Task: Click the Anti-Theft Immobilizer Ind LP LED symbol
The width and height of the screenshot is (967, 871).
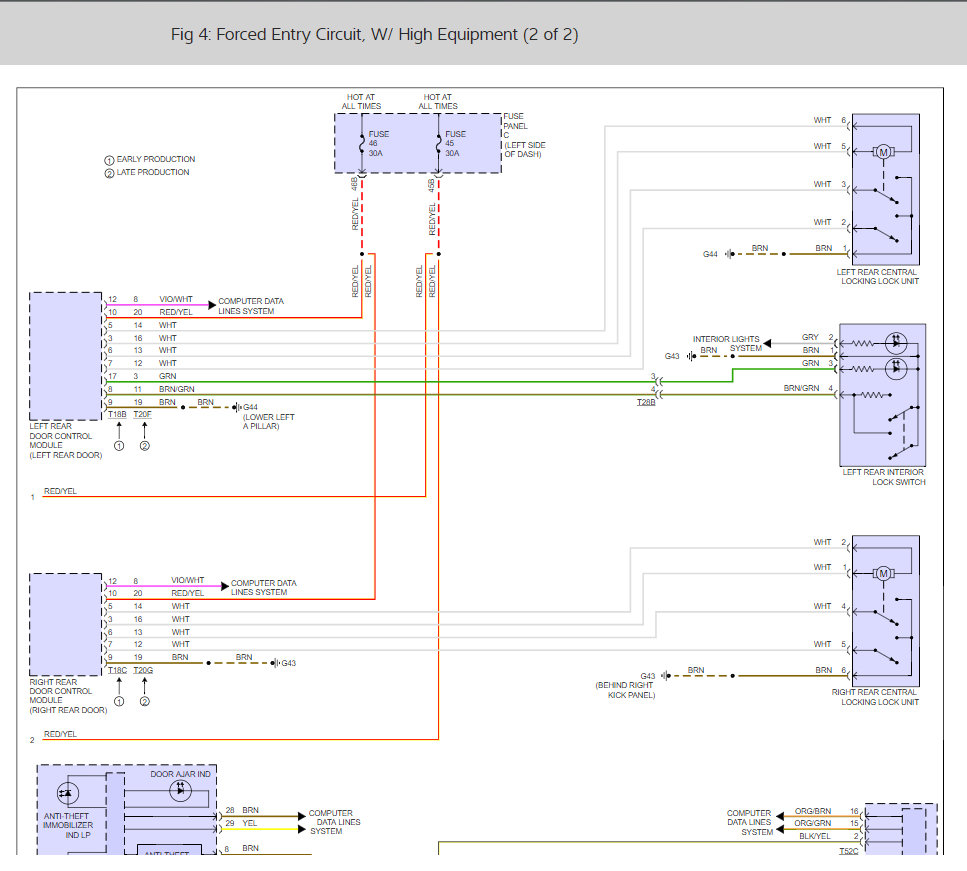Action: [67, 793]
